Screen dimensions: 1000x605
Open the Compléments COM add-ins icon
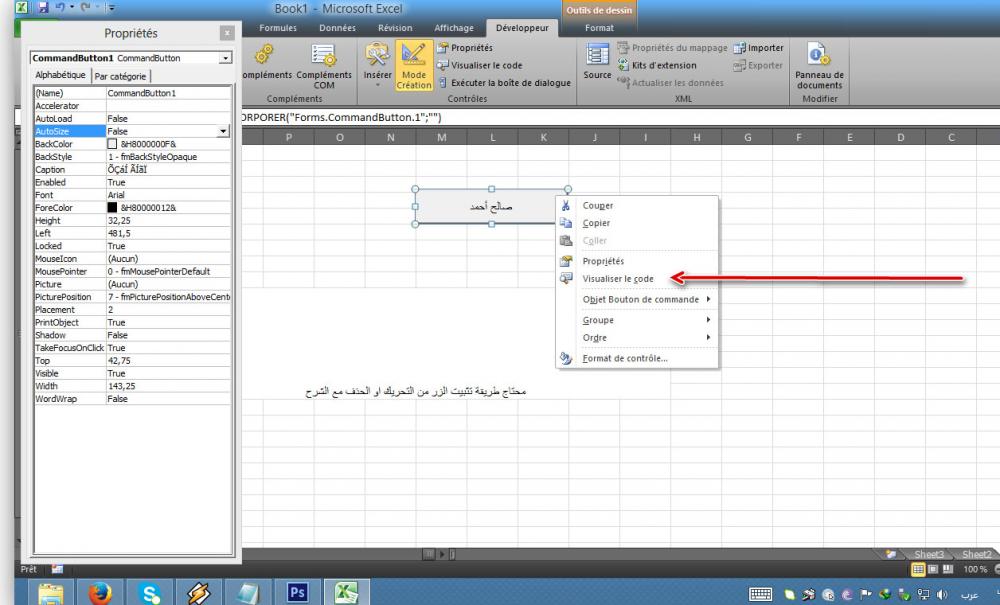[x=324, y=56]
